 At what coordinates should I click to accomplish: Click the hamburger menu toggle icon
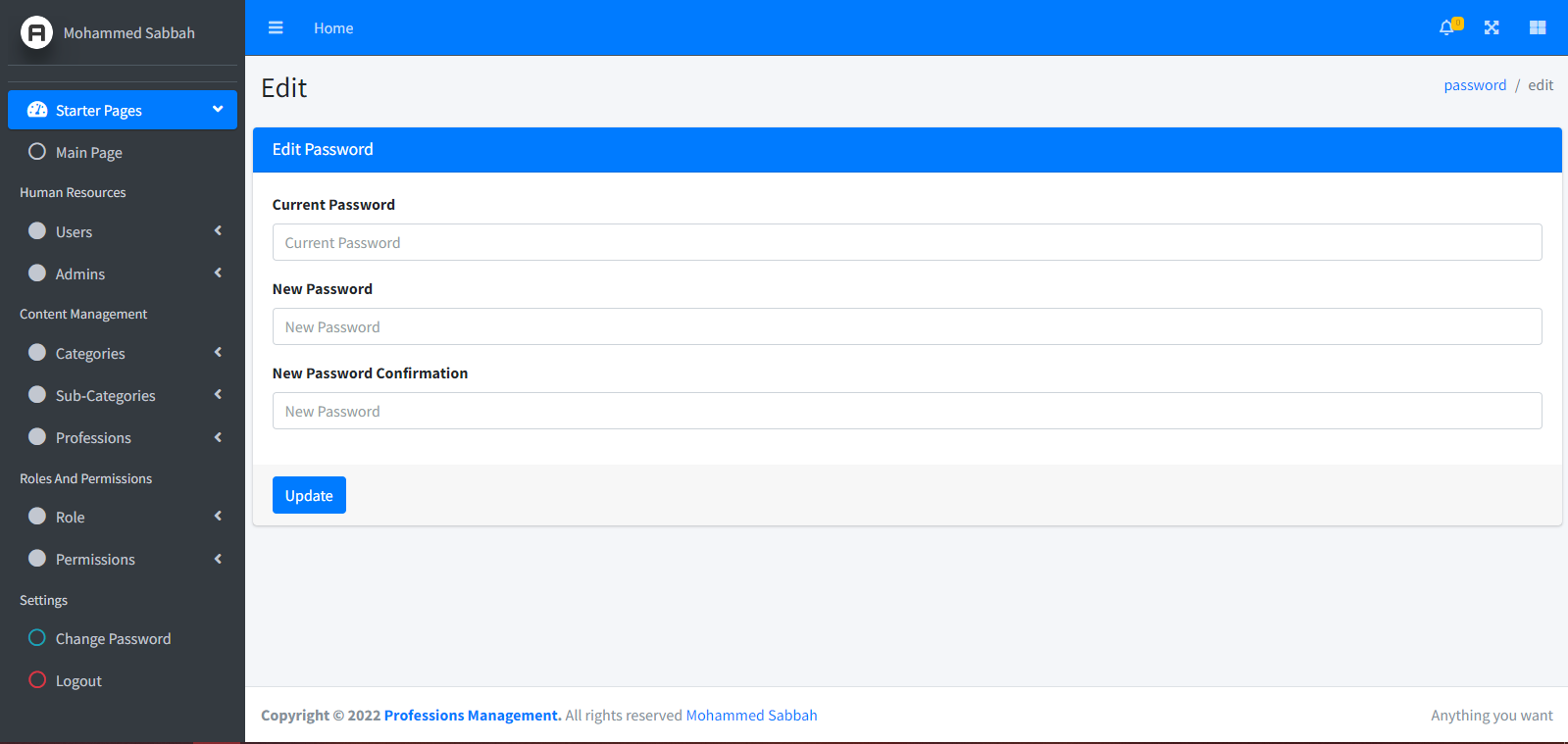tap(276, 28)
